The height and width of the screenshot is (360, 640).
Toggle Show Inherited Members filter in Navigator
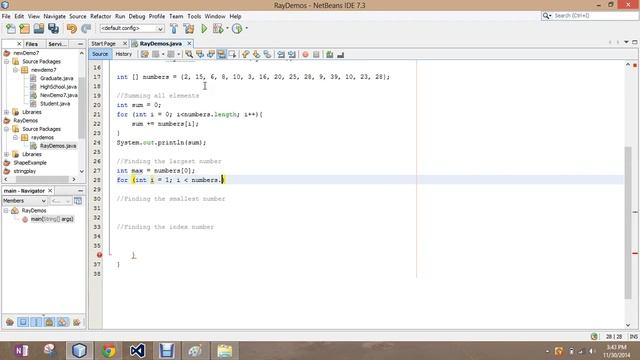coord(10,322)
